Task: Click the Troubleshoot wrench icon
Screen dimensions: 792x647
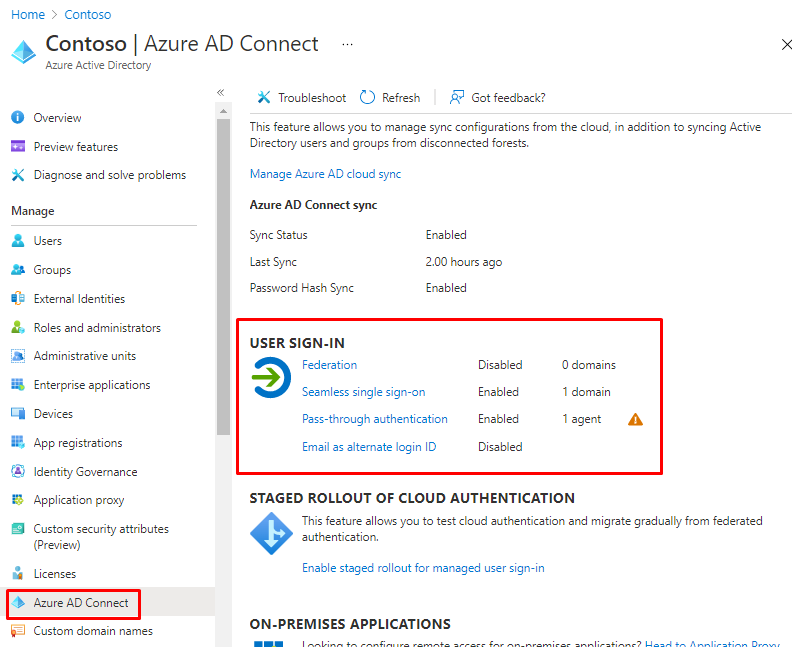Action: [x=264, y=97]
